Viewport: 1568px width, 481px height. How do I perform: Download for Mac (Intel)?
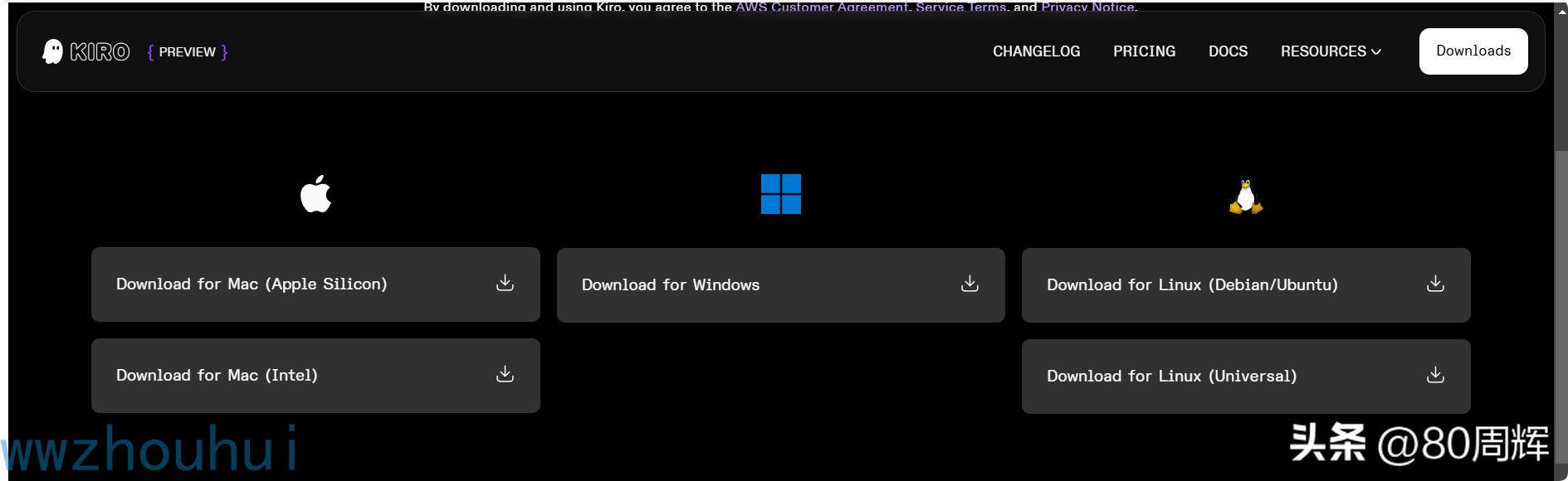click(315, 376)
